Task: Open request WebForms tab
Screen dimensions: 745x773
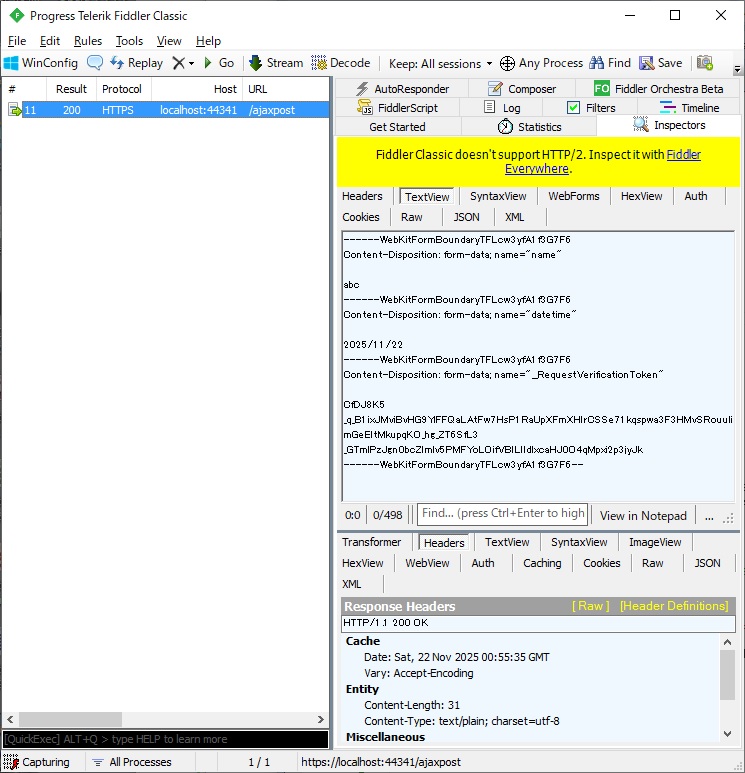Action: [x=574, y=196]
